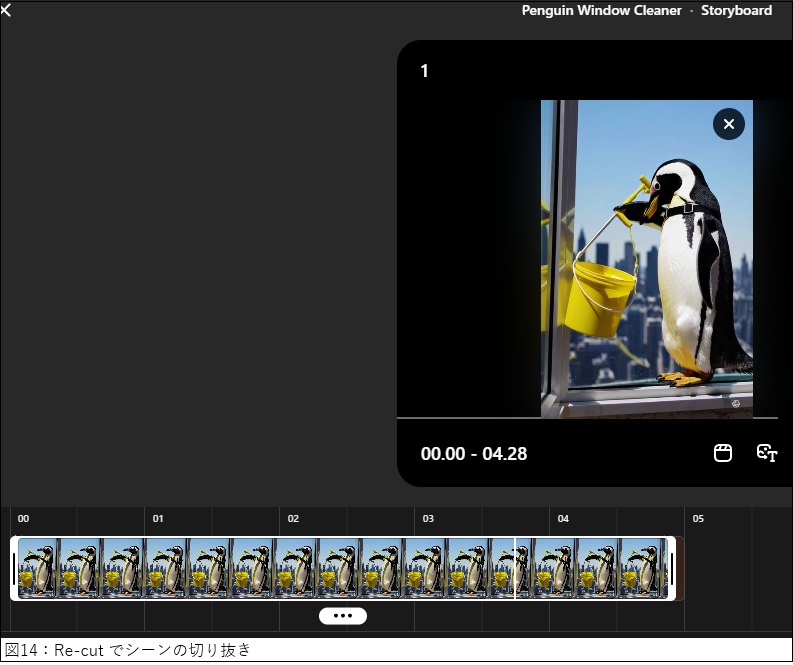Remove the penguin image from card 1

pos(728,124)
